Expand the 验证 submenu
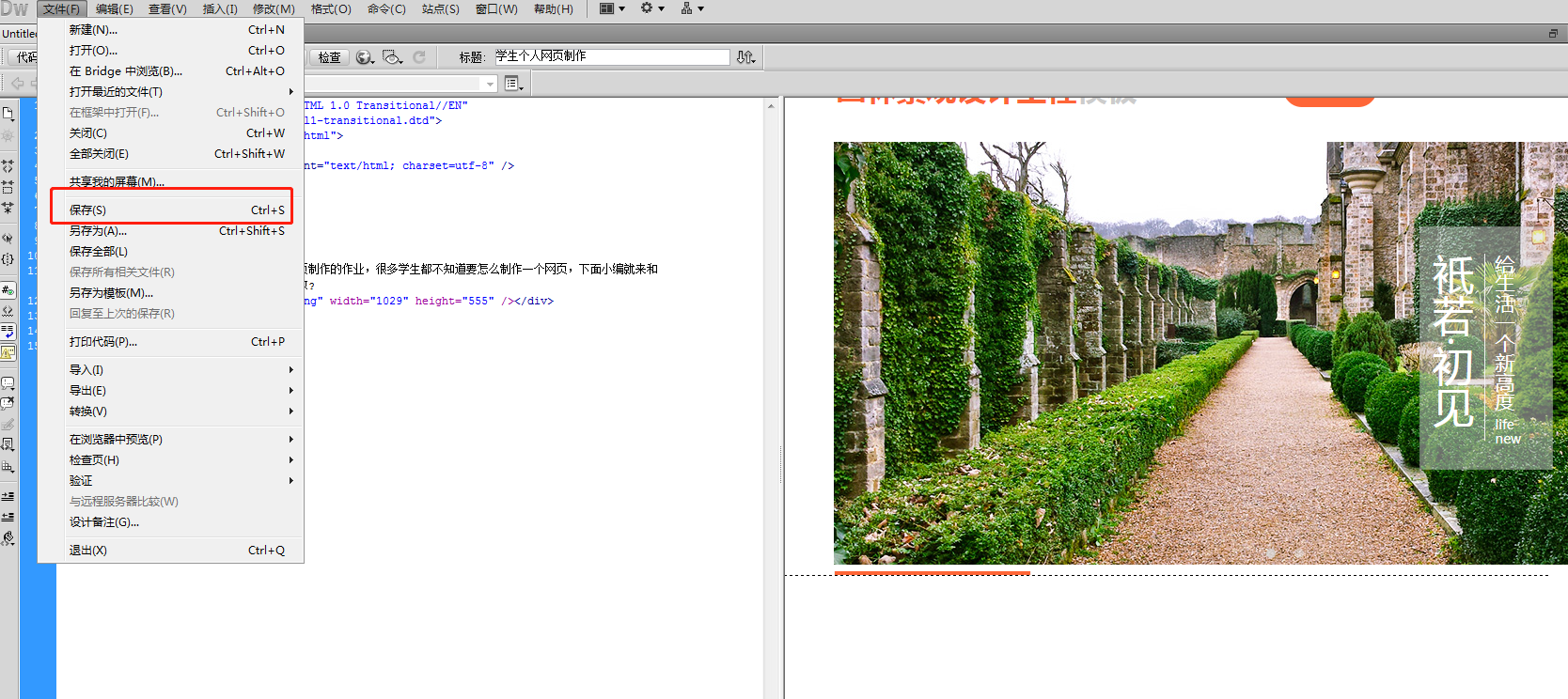 pos(170,481)
